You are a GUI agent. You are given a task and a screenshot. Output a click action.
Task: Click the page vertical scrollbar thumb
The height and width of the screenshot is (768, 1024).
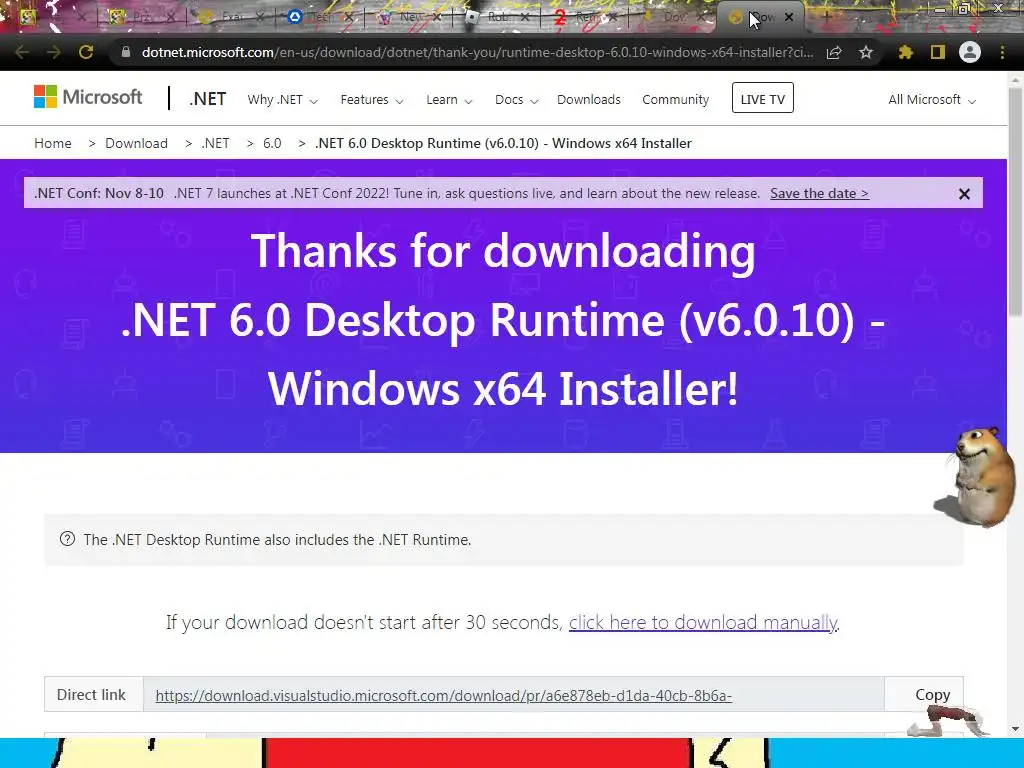point(1015,202)
